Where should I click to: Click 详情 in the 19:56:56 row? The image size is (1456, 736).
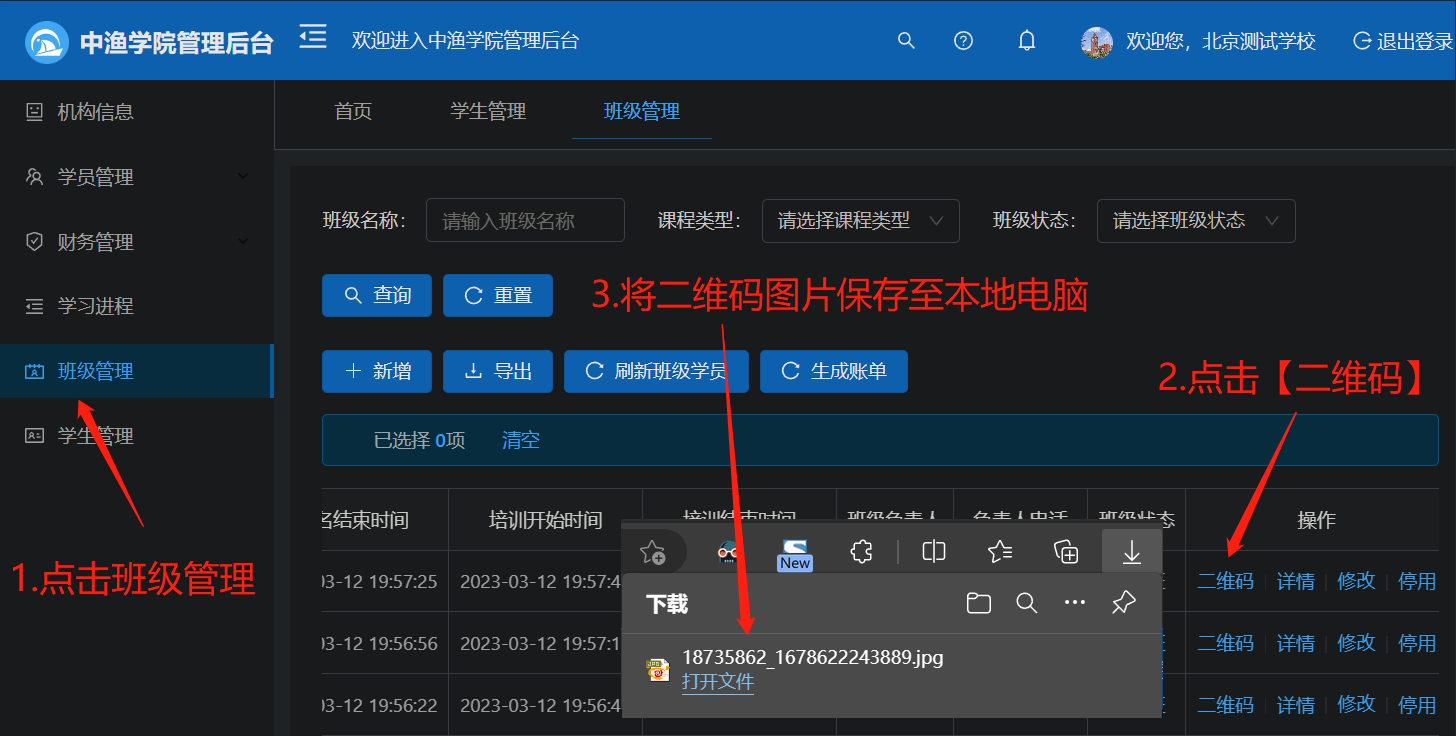1295,643
